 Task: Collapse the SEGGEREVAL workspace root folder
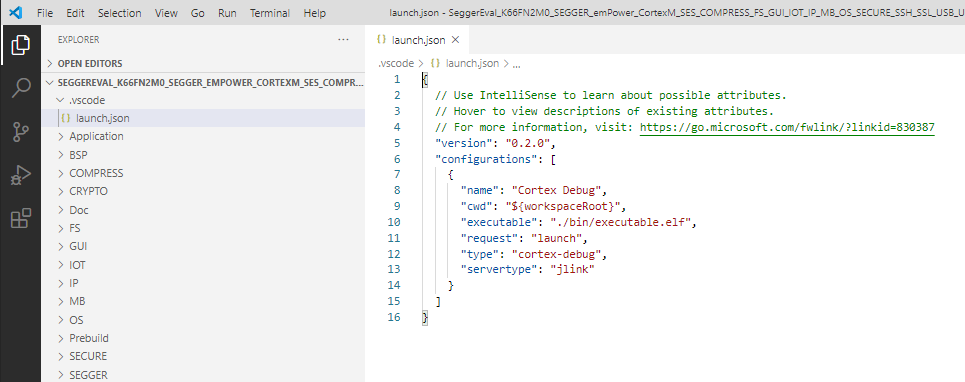[203, 82]
